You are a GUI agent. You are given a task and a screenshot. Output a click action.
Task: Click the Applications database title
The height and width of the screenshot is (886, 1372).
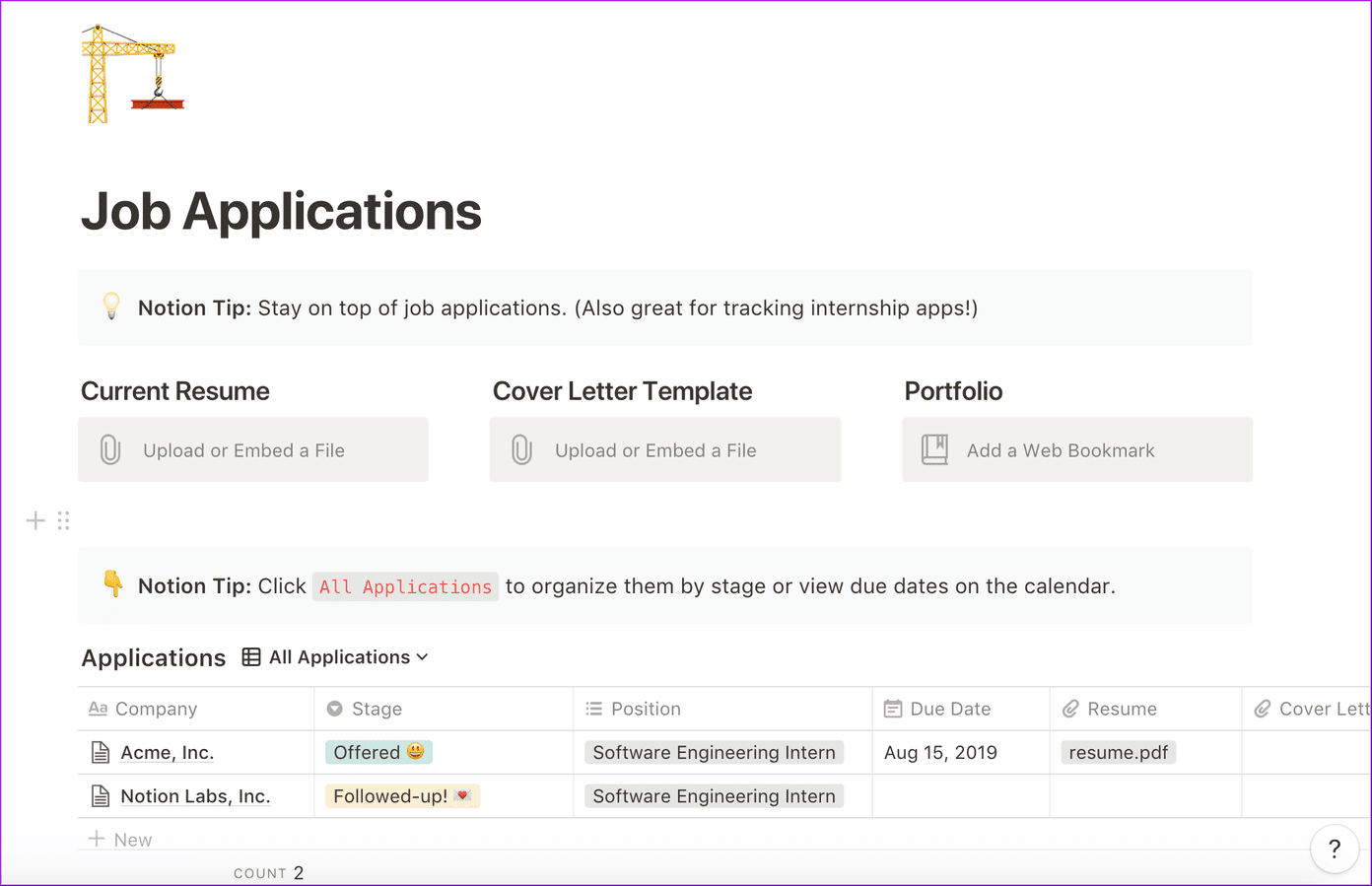(154, 657)
